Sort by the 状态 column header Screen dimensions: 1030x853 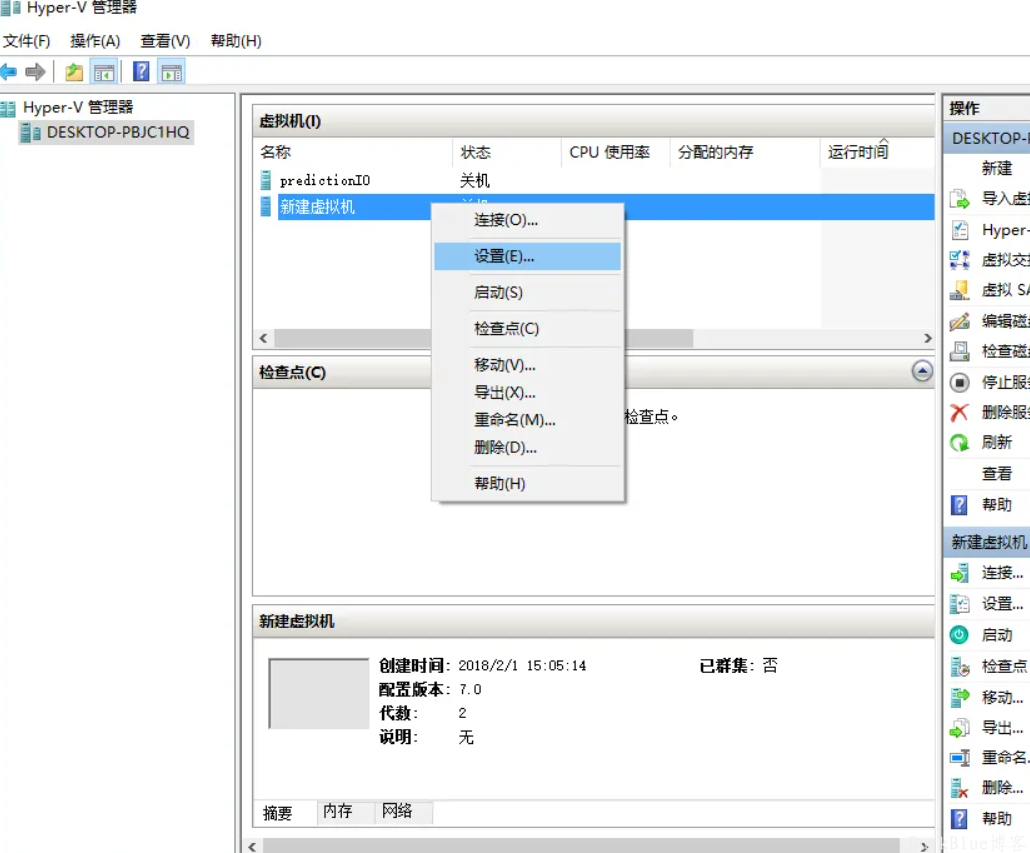click(x=506, y=152)
